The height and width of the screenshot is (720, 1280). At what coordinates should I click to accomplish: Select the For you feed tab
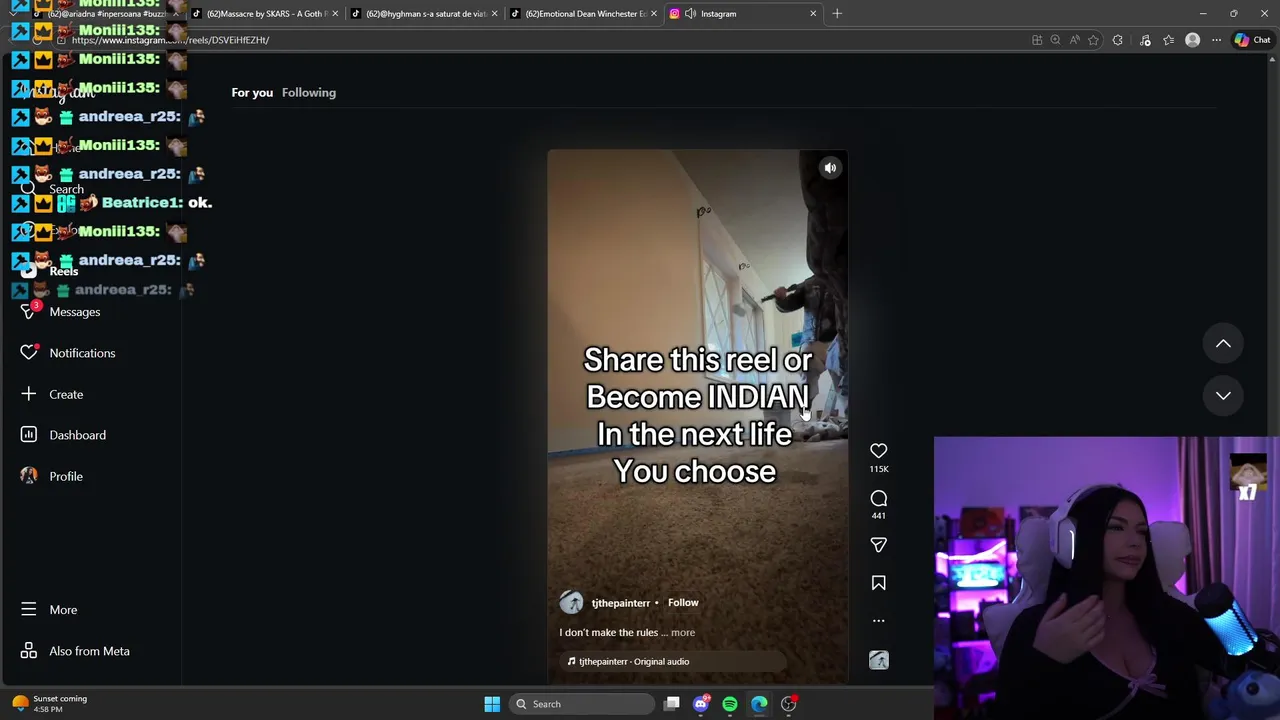[x=252, y=92]
